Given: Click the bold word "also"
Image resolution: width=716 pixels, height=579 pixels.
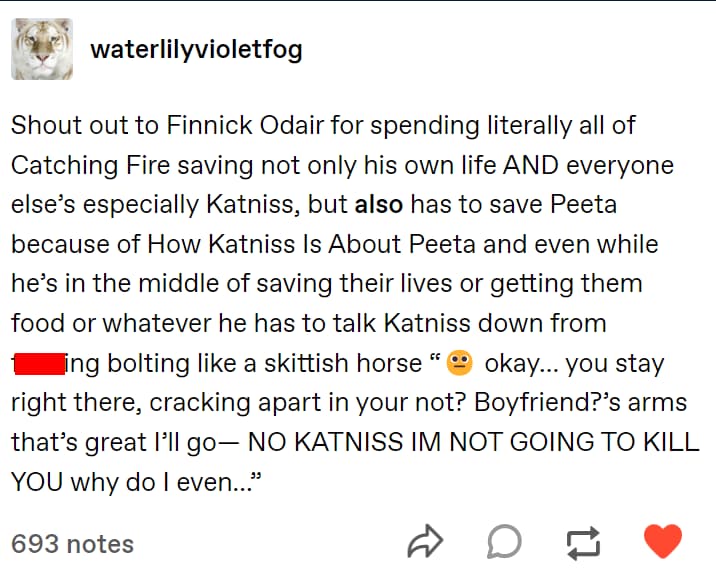Looking at the screenshot, I should tap(379, 205).
